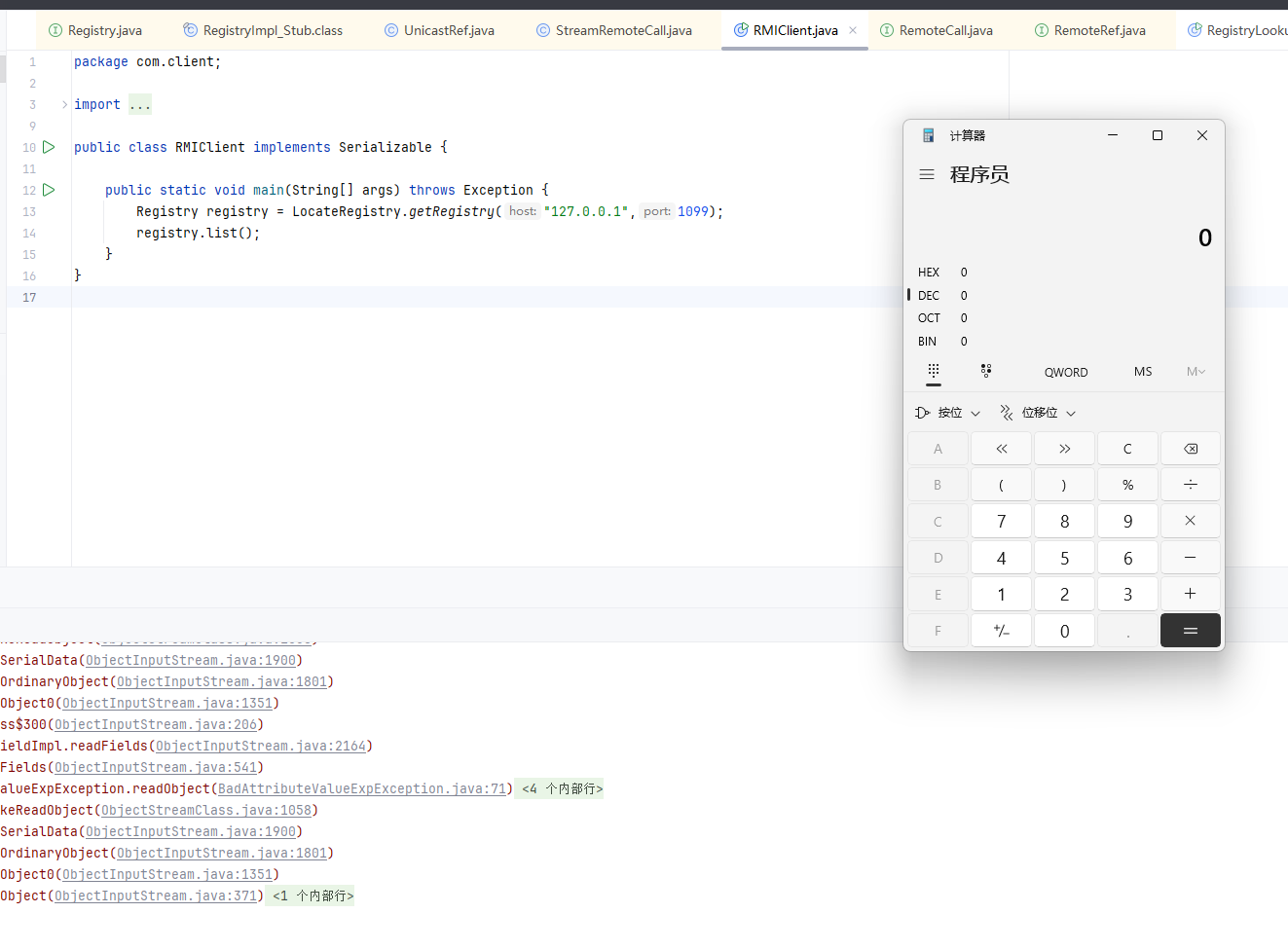Click the C clear button in calculator

click(1127, 449)
